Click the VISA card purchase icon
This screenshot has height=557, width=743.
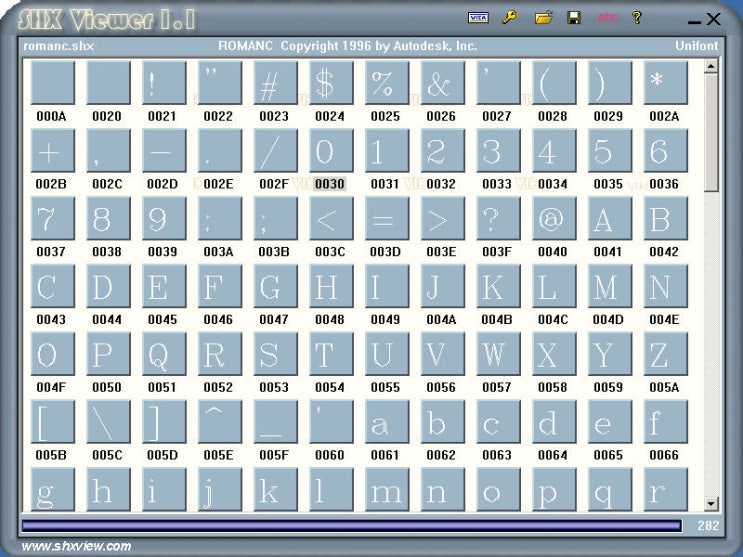pyautogui.click(x=479, y=18)
